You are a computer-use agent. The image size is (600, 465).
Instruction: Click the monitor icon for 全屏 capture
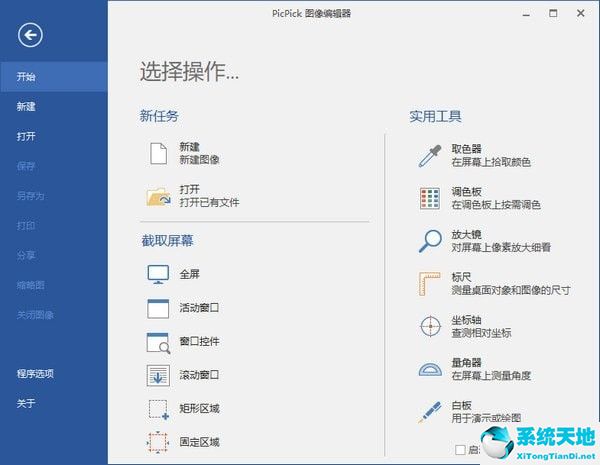[x=158, y=274]
